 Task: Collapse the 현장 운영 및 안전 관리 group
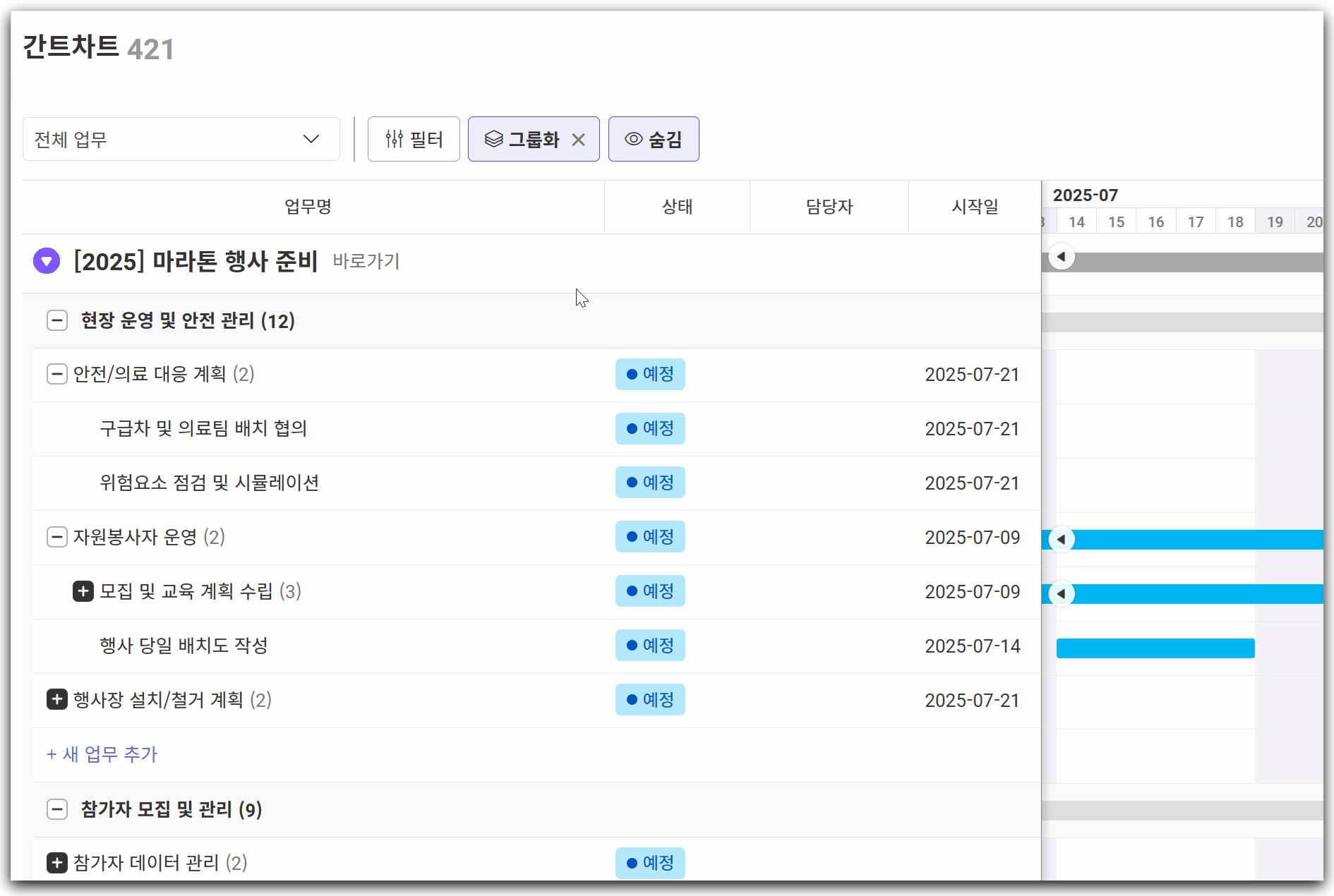[x=57, y=320]
